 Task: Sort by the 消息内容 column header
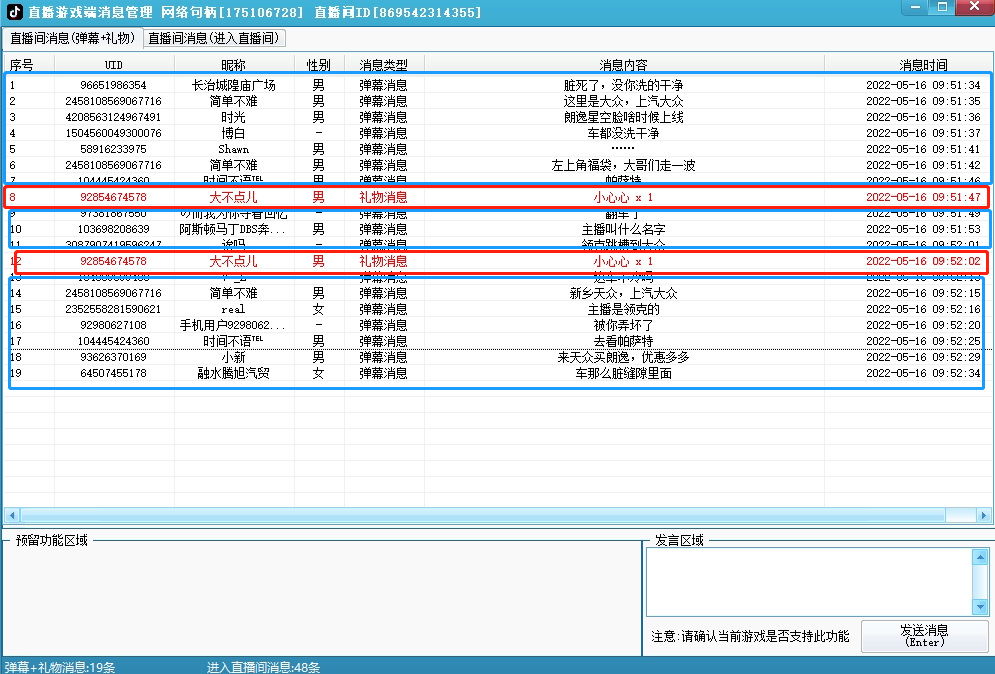coord(624,65)
